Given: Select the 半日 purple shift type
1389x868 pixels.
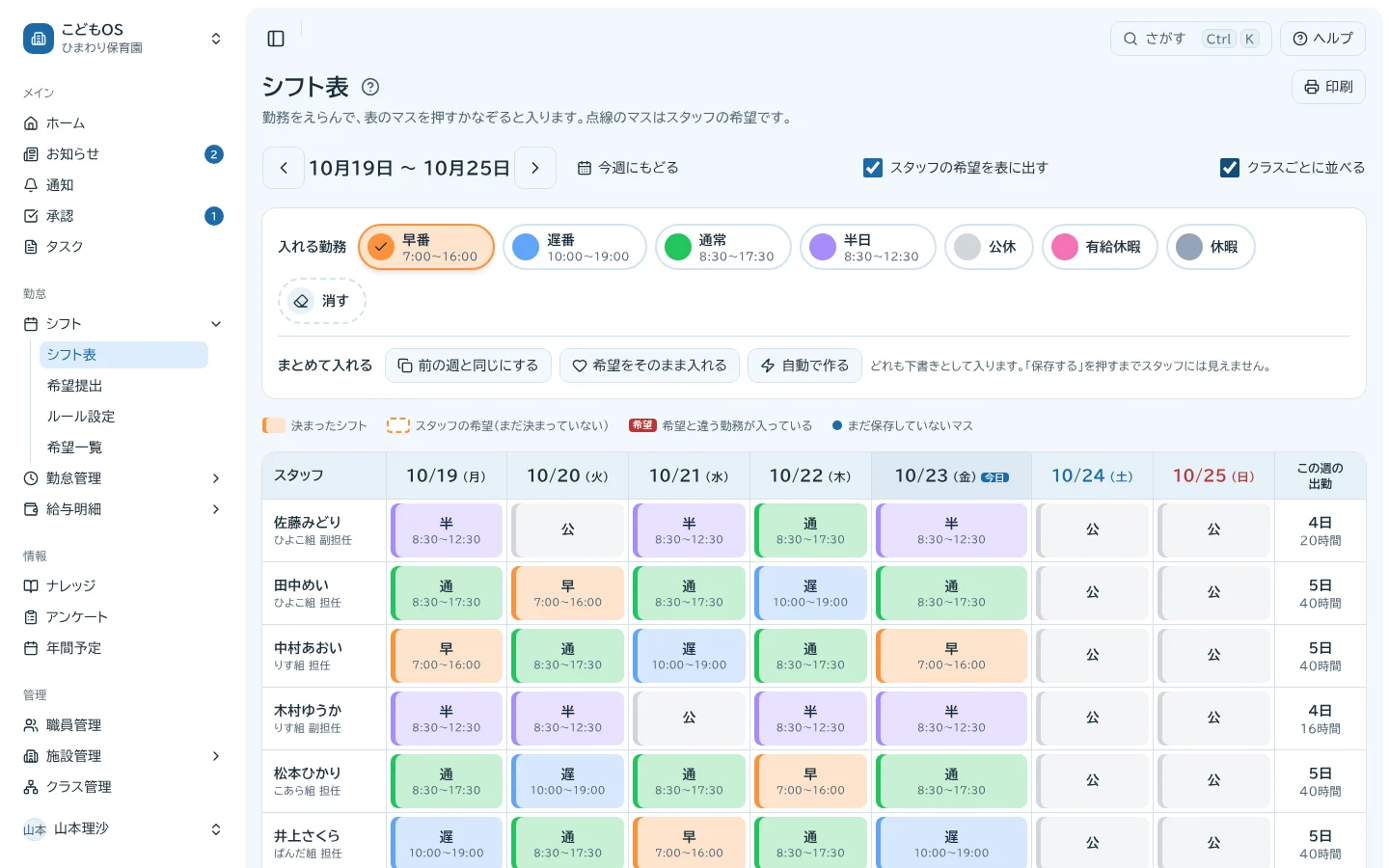Looking at the screenshot, I should (868, 247).
